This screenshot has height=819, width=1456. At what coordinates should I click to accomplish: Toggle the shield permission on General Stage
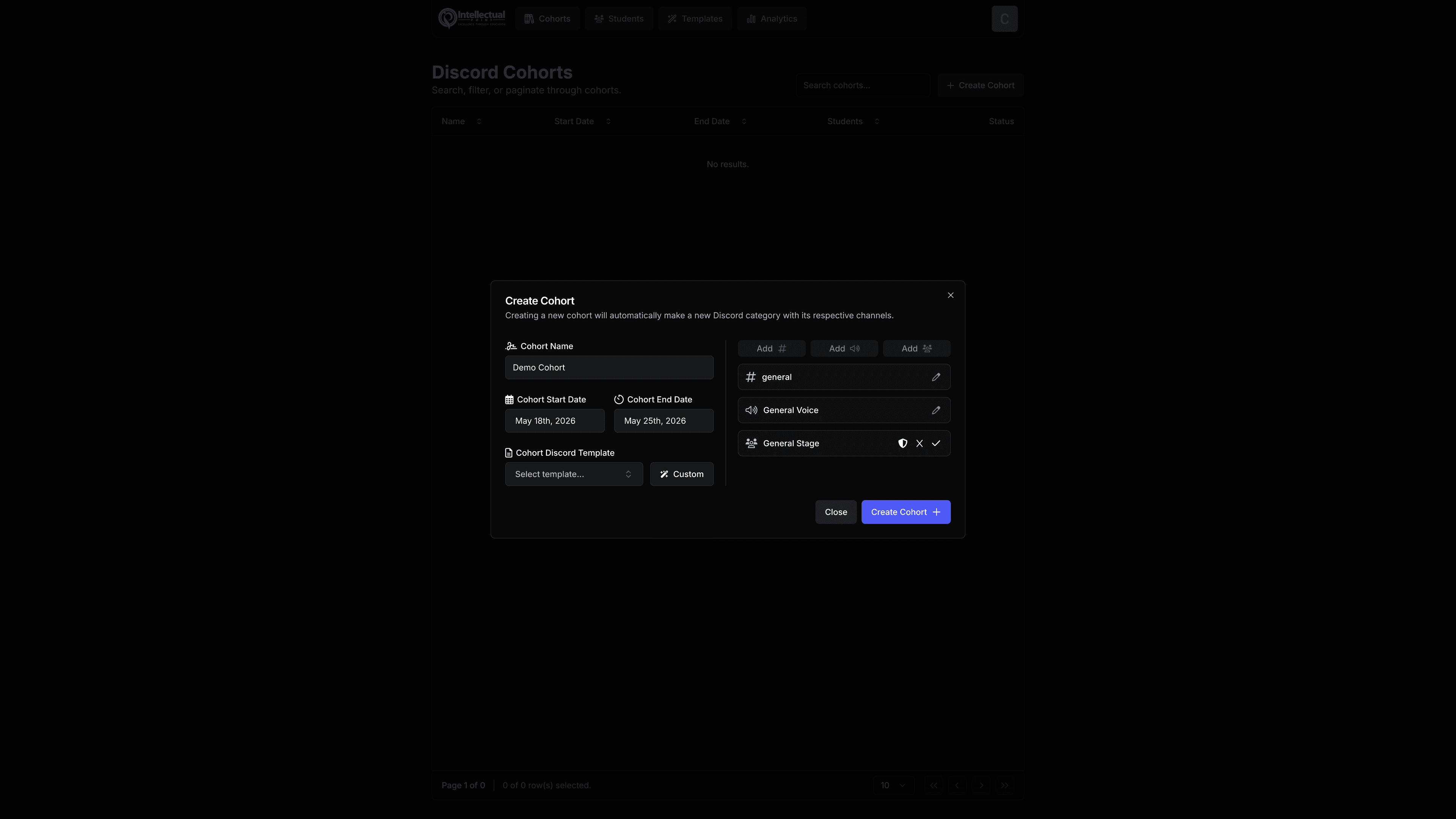click(x=903, y=443)
